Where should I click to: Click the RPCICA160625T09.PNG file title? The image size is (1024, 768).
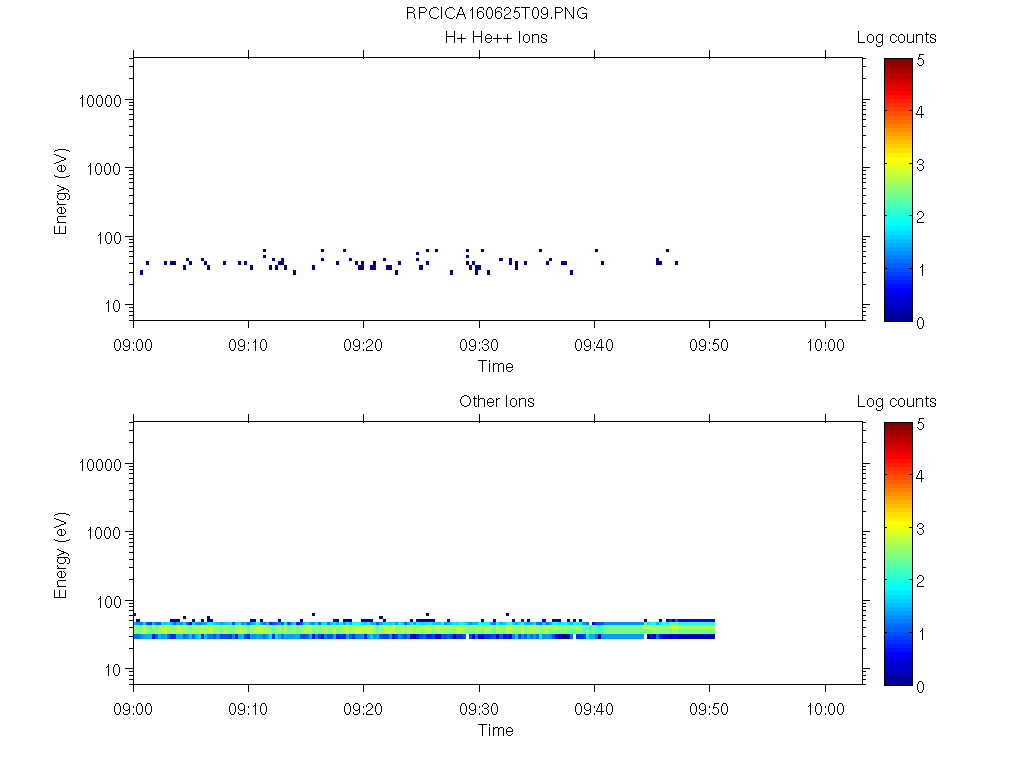point(496,13)
